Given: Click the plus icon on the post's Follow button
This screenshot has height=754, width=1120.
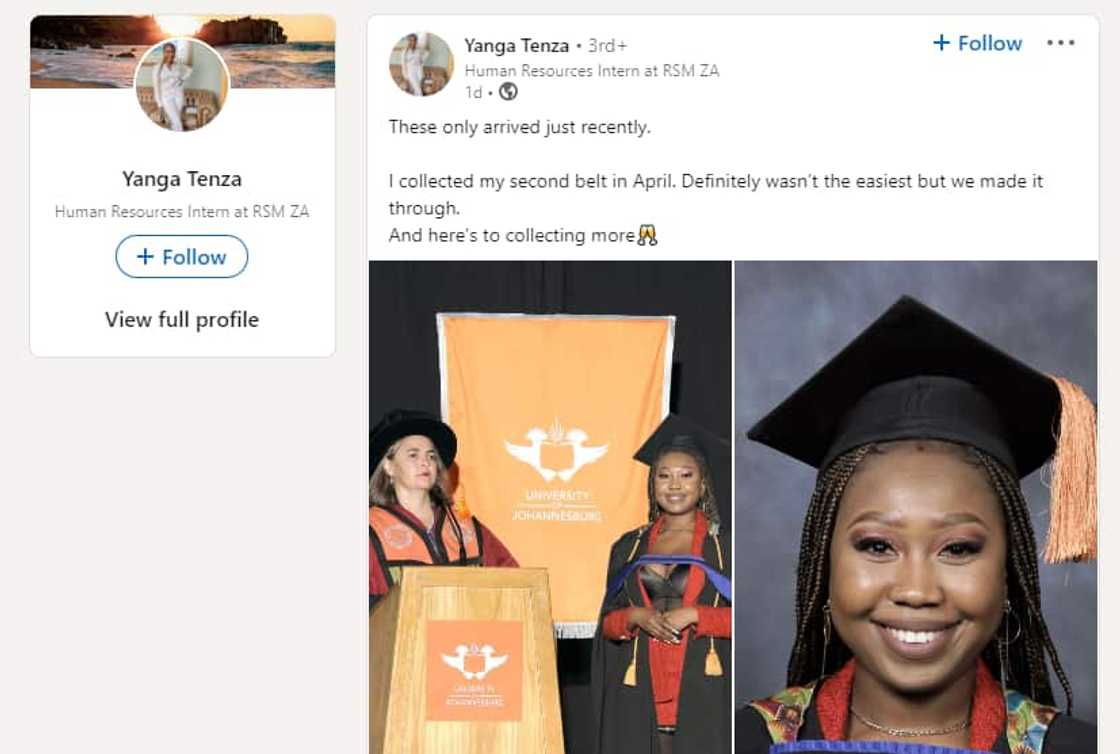Looking at the screenshot, I should [x=941, y=43].
